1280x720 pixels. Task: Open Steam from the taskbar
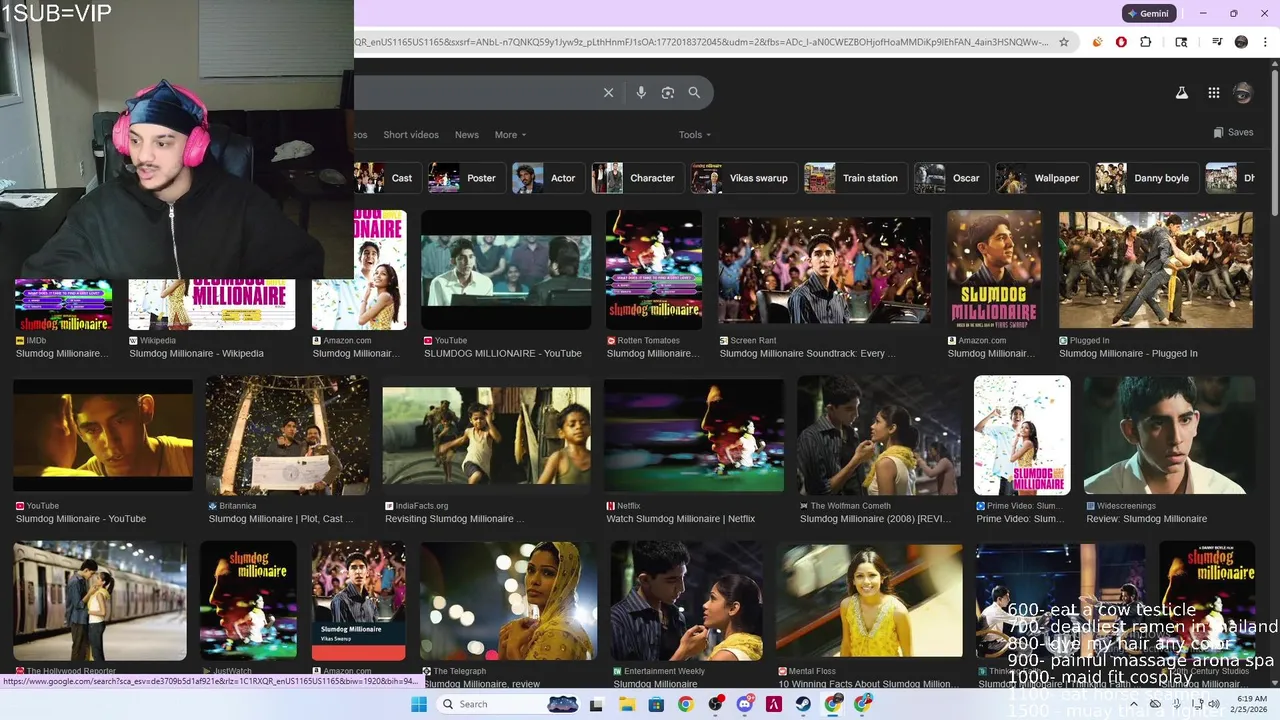pos(803,704)
